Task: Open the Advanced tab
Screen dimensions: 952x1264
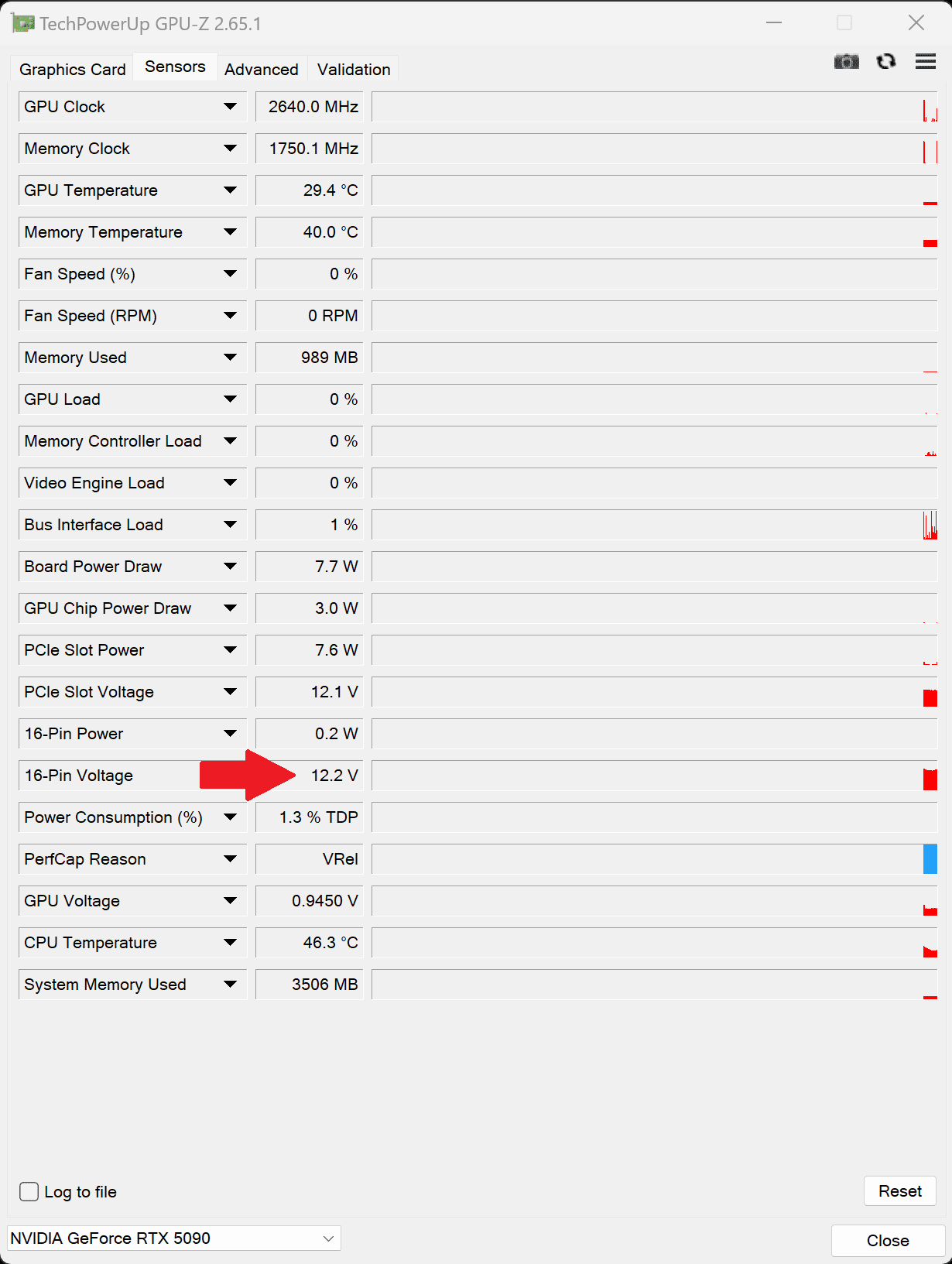Action: (x=262, y=70)
